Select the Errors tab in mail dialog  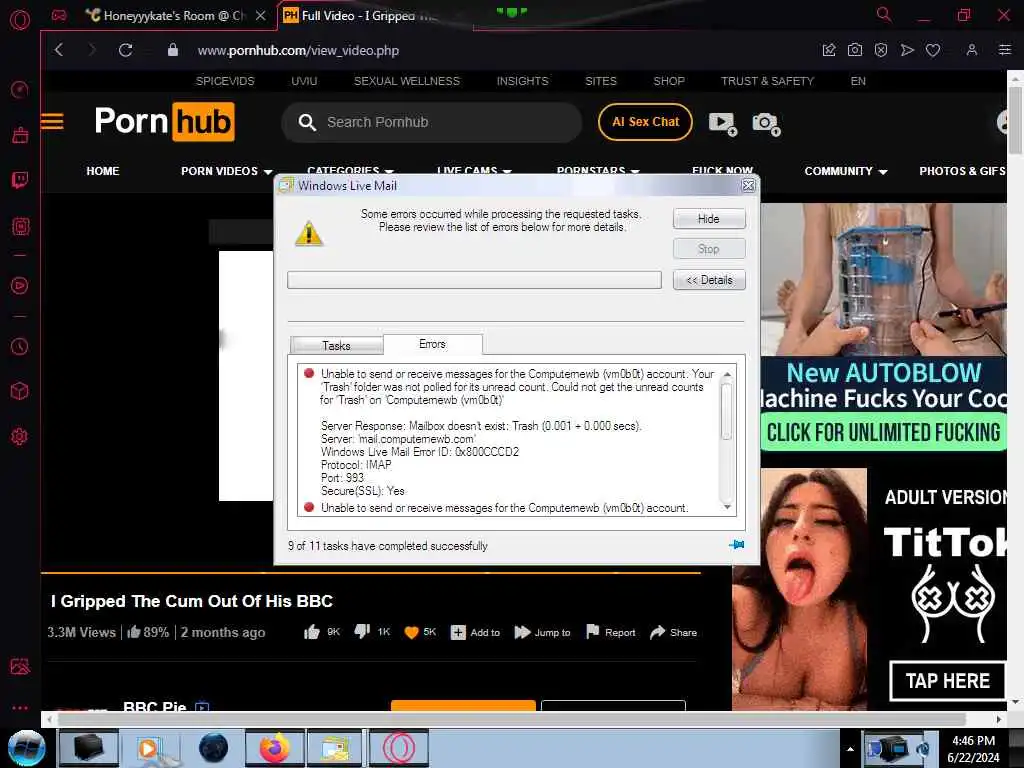click(432, 344)
